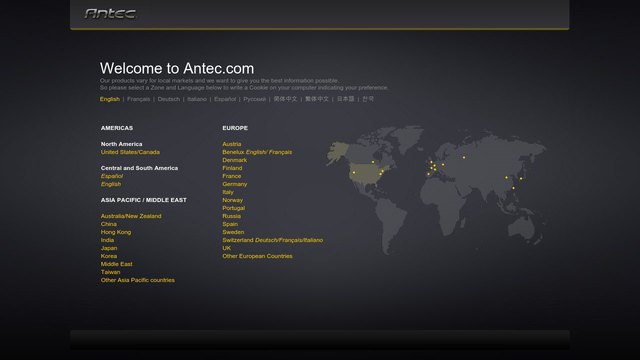Viewport: 640px width, 360px height.
Task: Click the Antec logo
Action: click(x=110, y=14)
